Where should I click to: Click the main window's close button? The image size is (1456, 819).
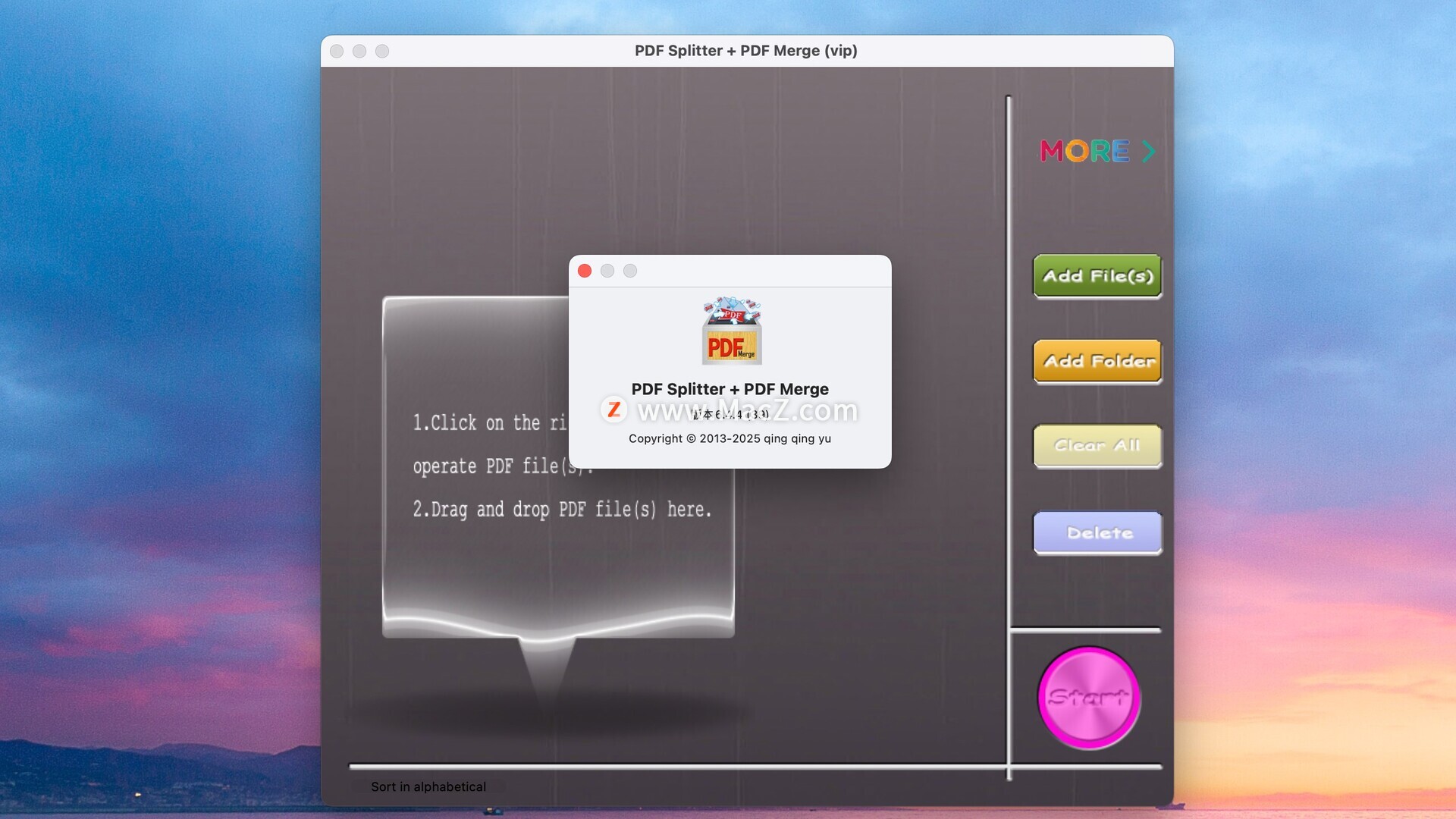[x=337, y=51]
